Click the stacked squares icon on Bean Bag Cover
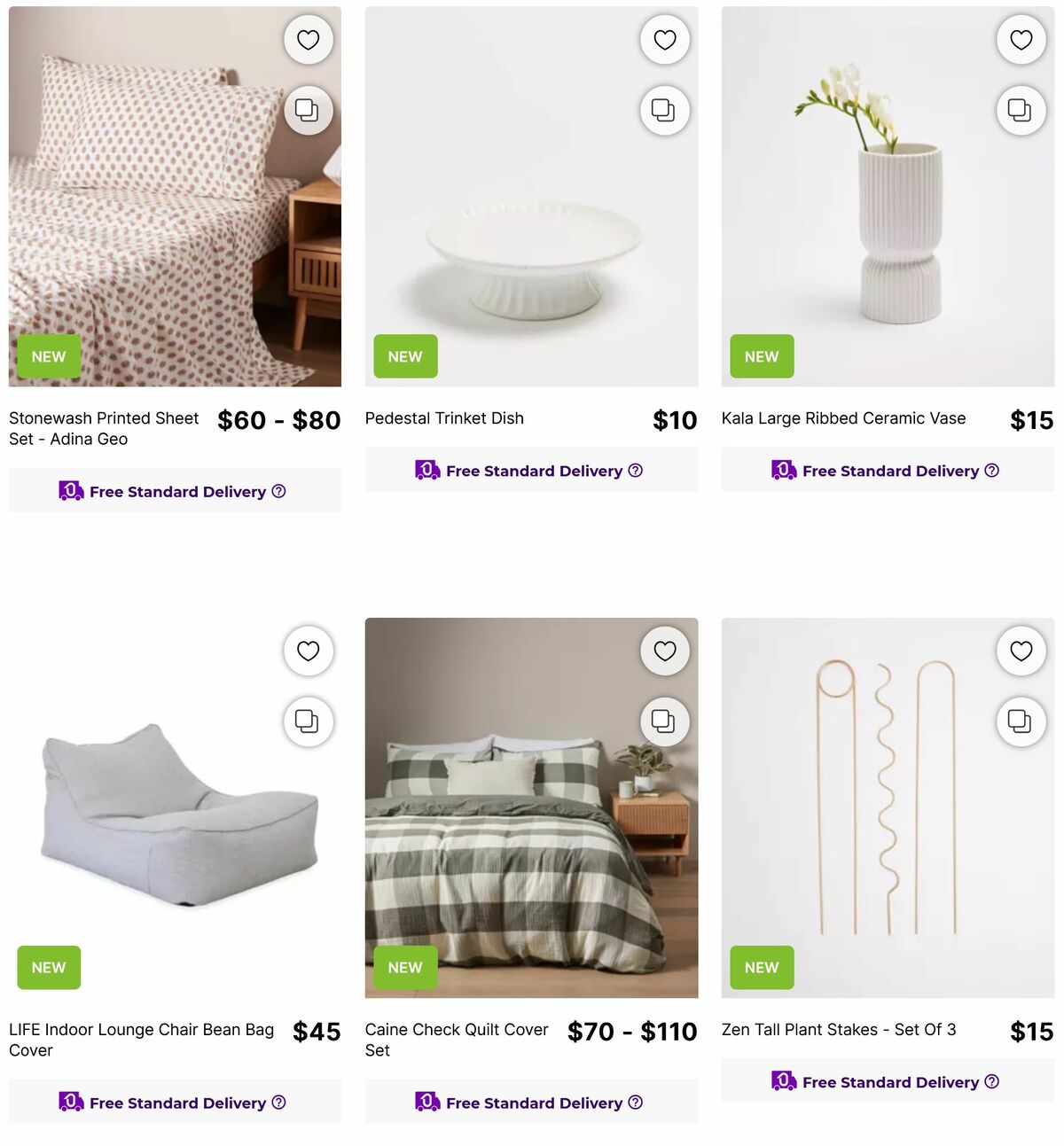The width and height of the screenshot is (1064, 1146). (x=308, y=722)
